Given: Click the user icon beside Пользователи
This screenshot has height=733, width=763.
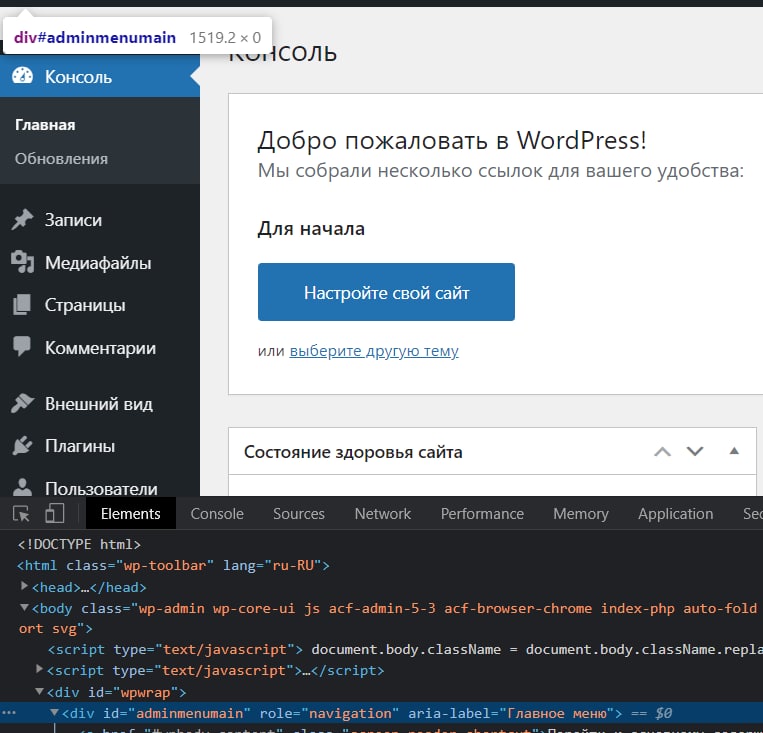Looking at the screenshot, I should 22,487.
